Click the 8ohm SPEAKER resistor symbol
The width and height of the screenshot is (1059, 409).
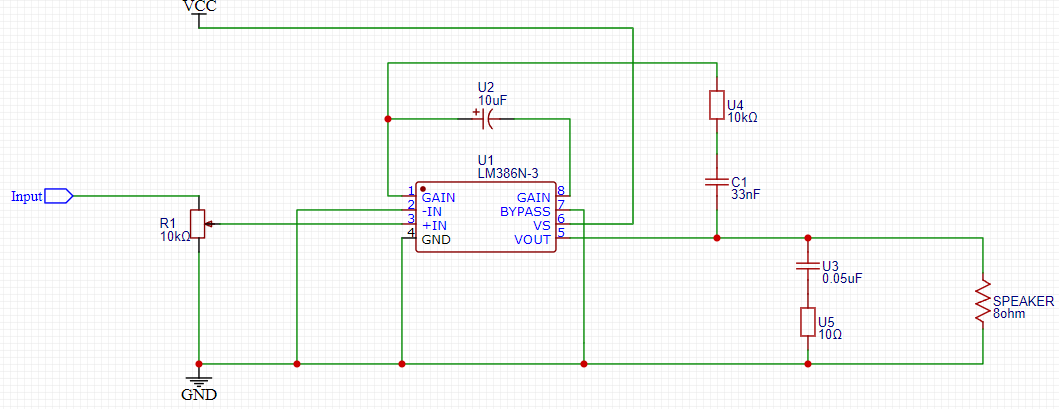(983, 300)
